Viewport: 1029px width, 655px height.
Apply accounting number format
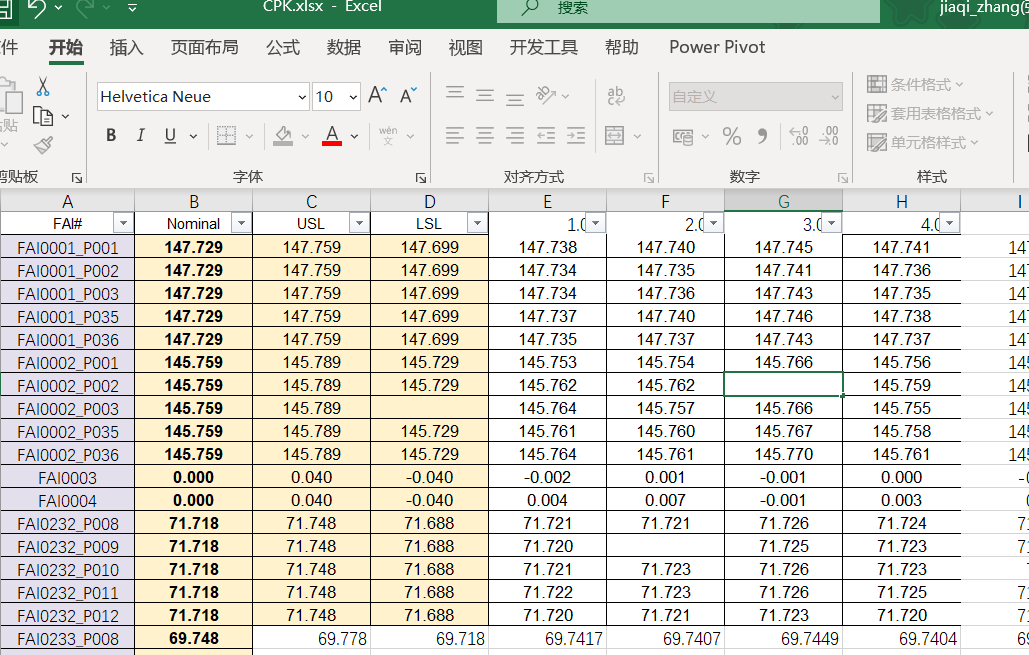[683, 137]
